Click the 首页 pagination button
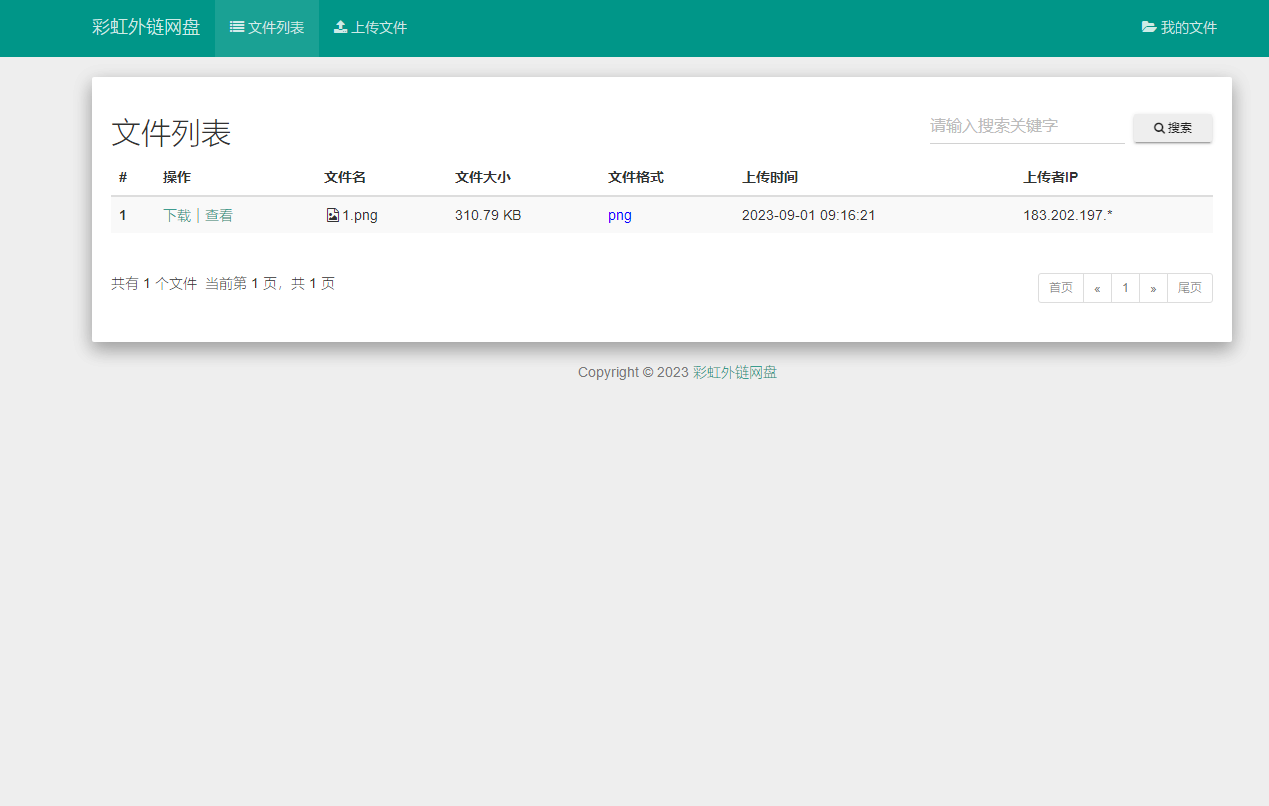1269x806 pixels. pyautogui.click(x=1060, y=287)
